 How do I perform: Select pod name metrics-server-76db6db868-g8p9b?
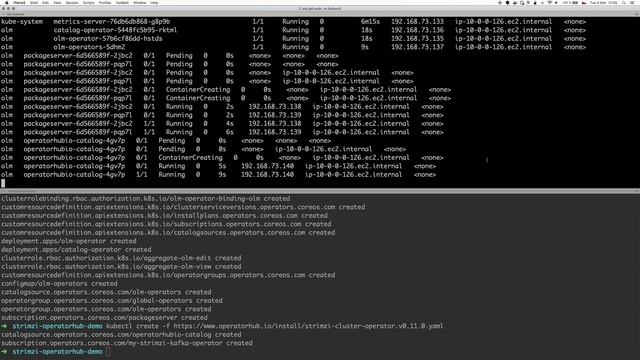point(111,22)
